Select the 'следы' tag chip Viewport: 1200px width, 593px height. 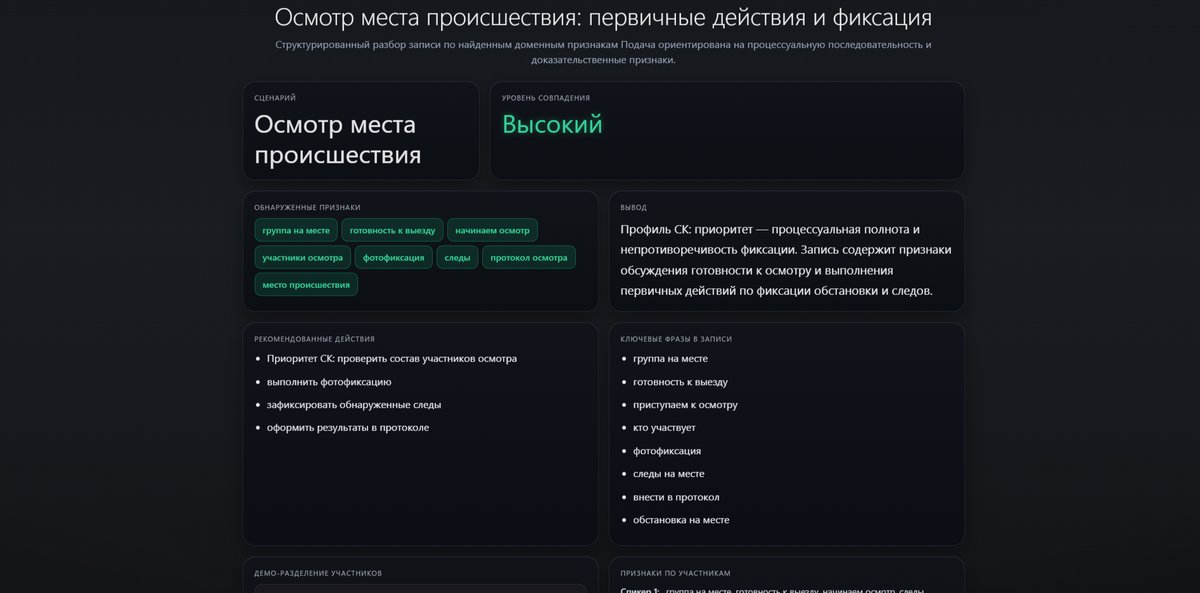(457, 257)
